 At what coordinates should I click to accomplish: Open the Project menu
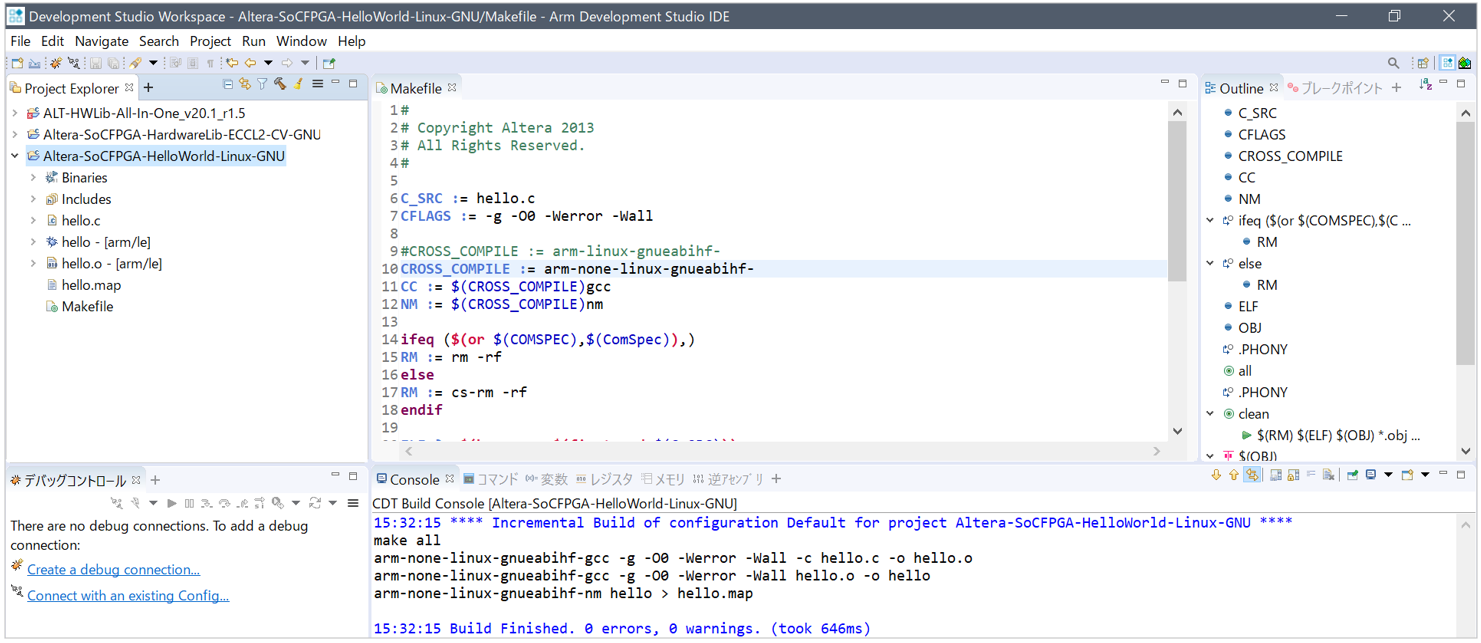(x=210, y=41)
